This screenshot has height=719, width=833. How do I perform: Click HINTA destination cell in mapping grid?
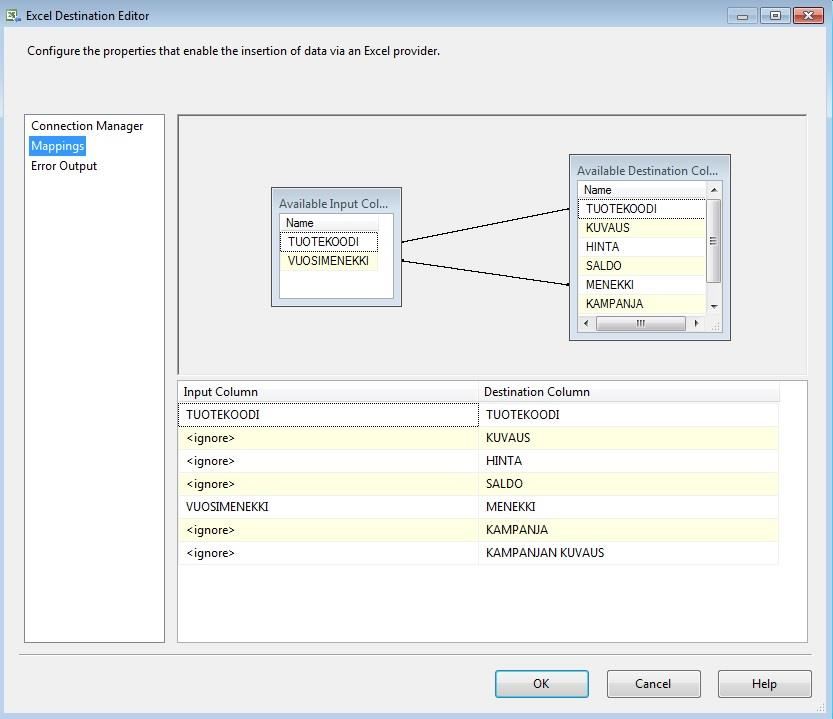[628, 461]
